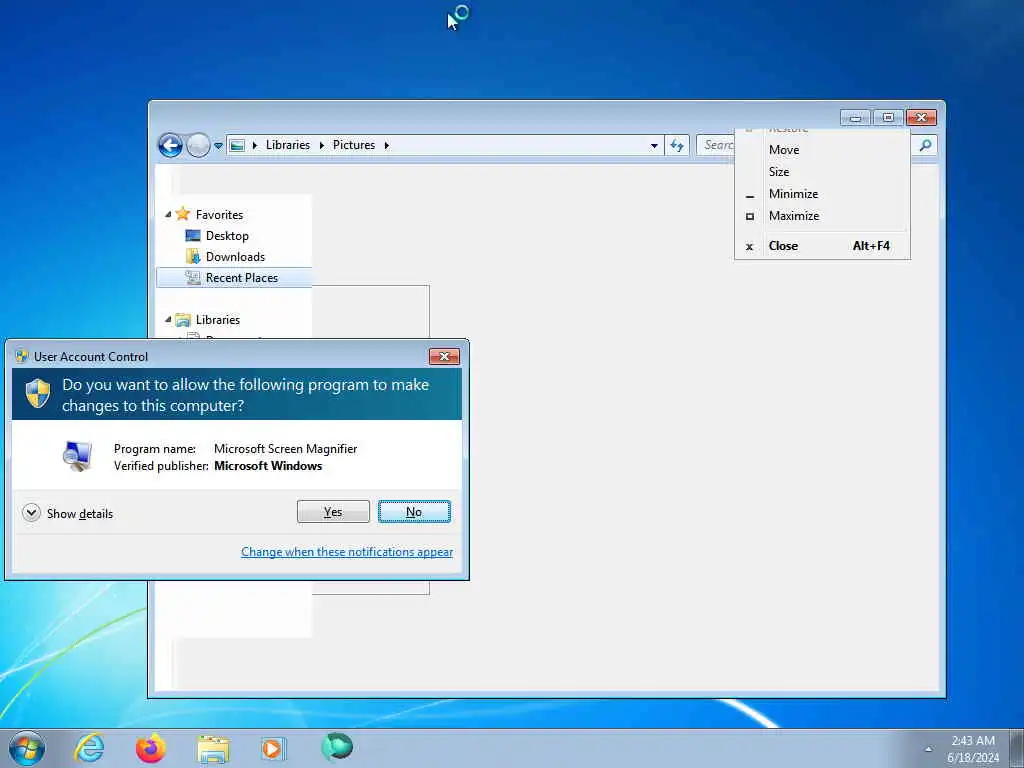Expand arrow before Libraries in breadcrumb
This screenshot has width=1024, height=768.
255,145
